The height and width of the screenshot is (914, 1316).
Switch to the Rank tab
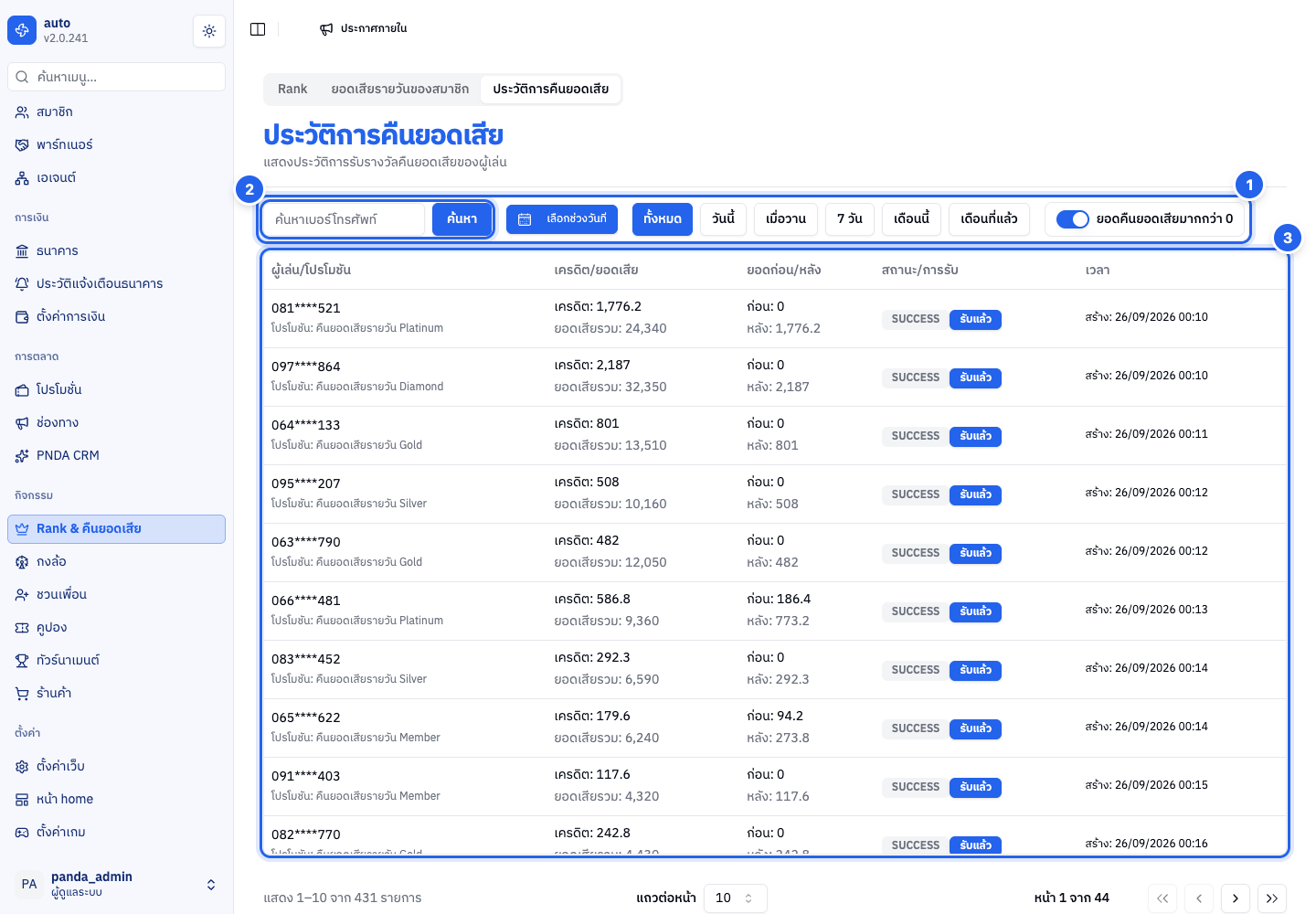tap(292, 90)
